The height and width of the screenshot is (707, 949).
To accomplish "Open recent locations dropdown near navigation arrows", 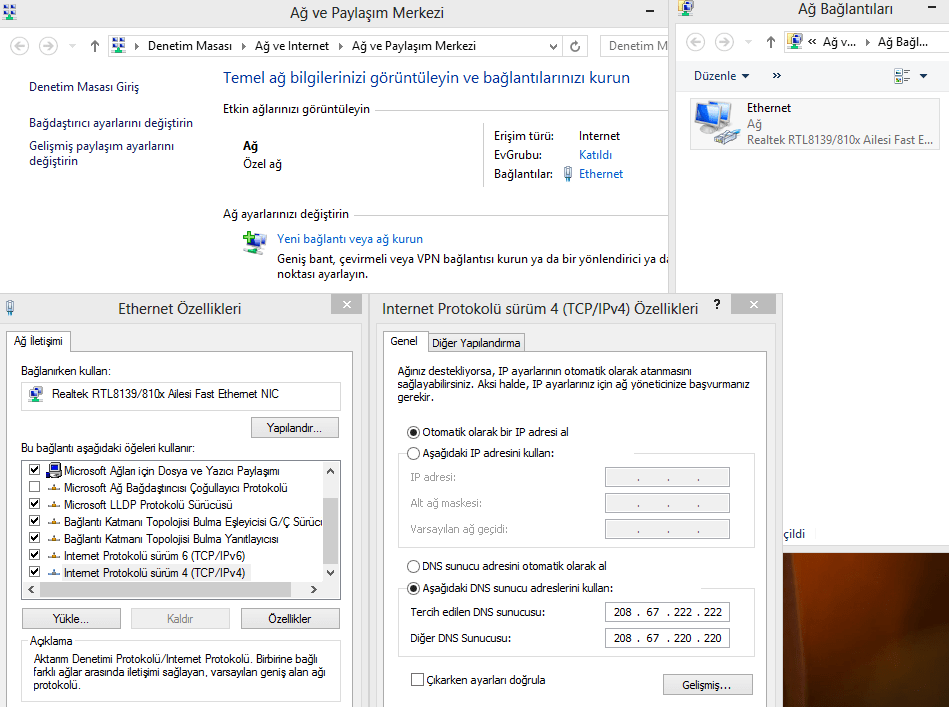I will [73, 46].
